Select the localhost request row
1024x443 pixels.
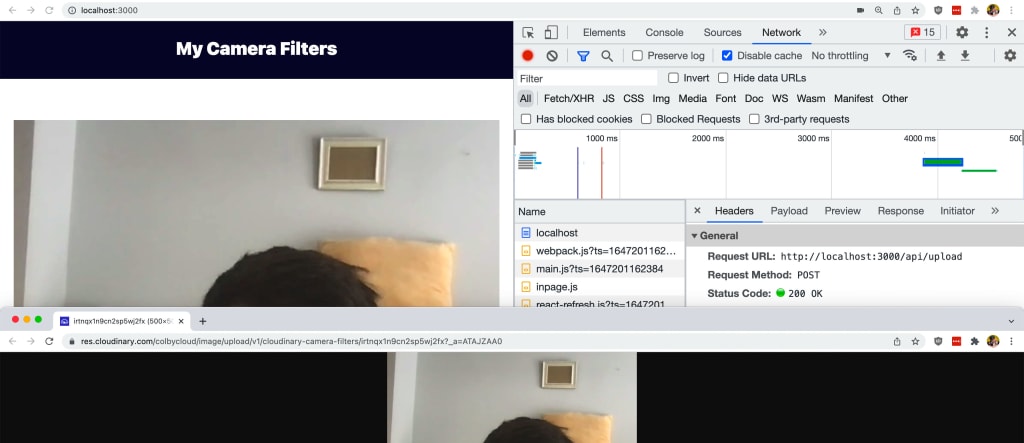(600, 233)
